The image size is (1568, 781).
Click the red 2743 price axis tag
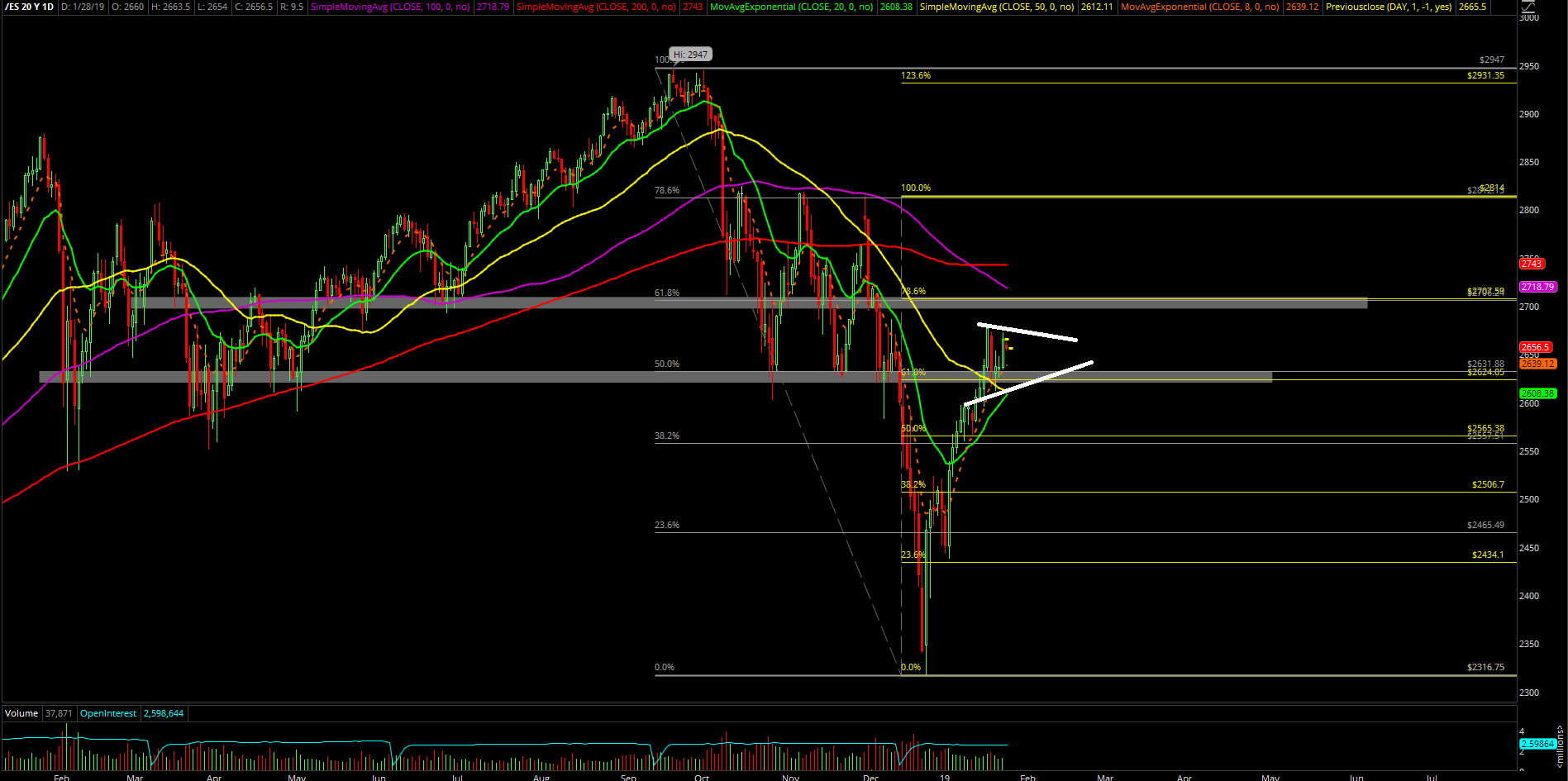[1532, 264]
